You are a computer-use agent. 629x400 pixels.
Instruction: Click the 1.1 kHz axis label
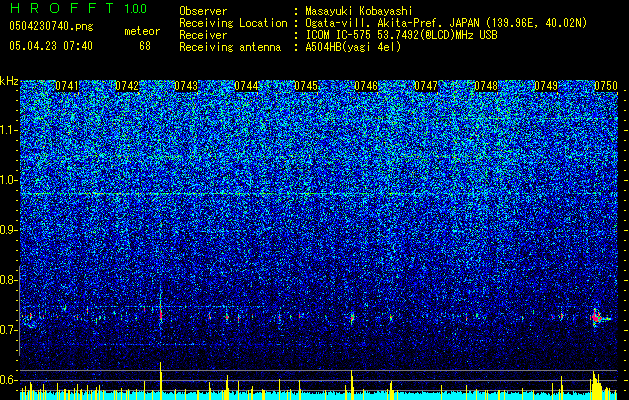pos(9,130)
